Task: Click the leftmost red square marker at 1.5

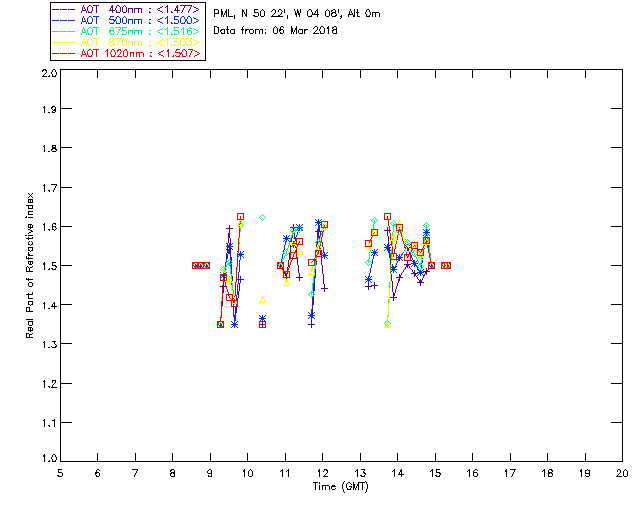Action: (196, 265)
